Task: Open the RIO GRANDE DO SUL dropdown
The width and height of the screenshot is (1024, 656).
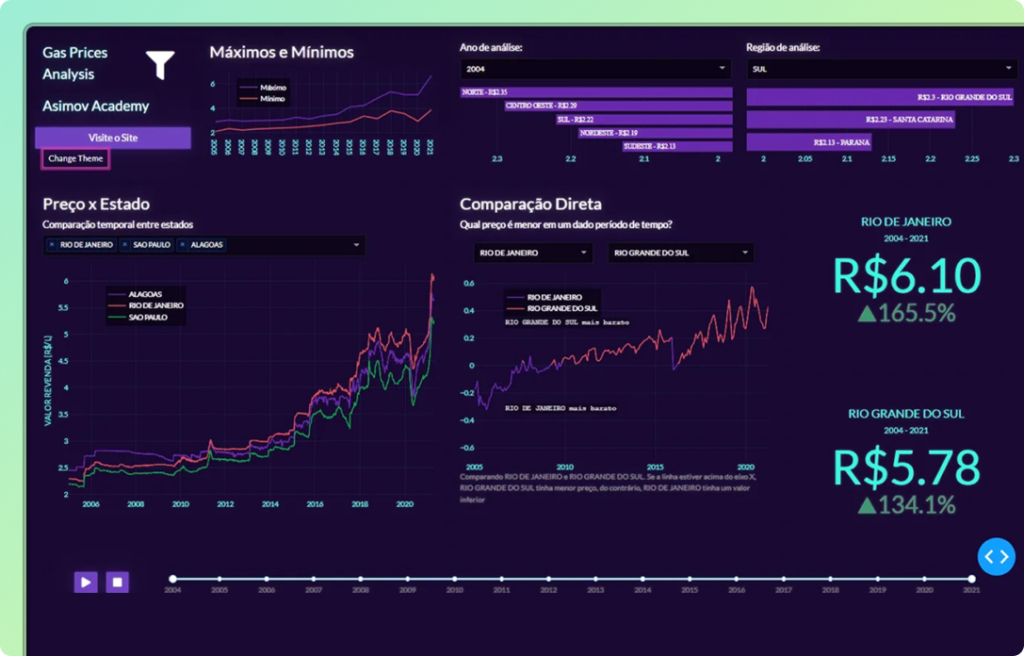Action: [x=680, y=253]
